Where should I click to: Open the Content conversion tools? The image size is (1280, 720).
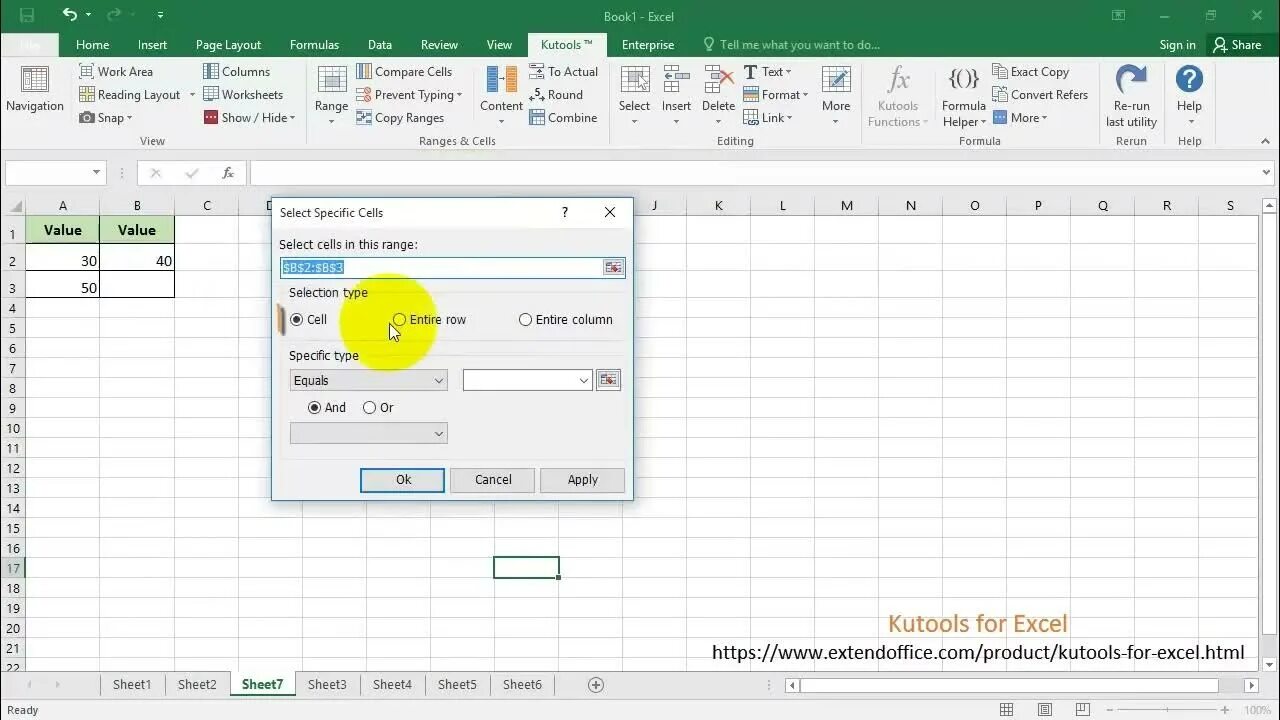pyautogui.click(x=501, y=95)
